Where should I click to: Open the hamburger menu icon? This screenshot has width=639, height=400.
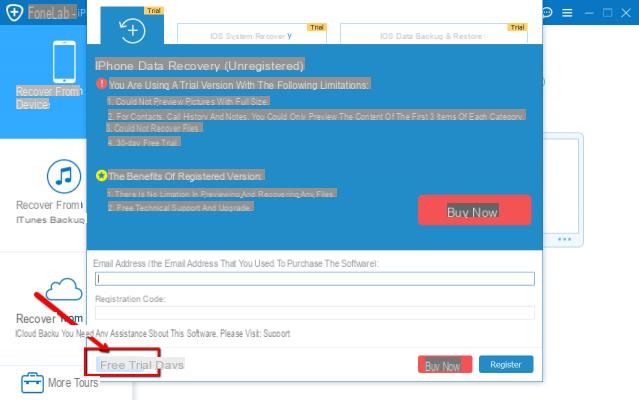[567, 13]
